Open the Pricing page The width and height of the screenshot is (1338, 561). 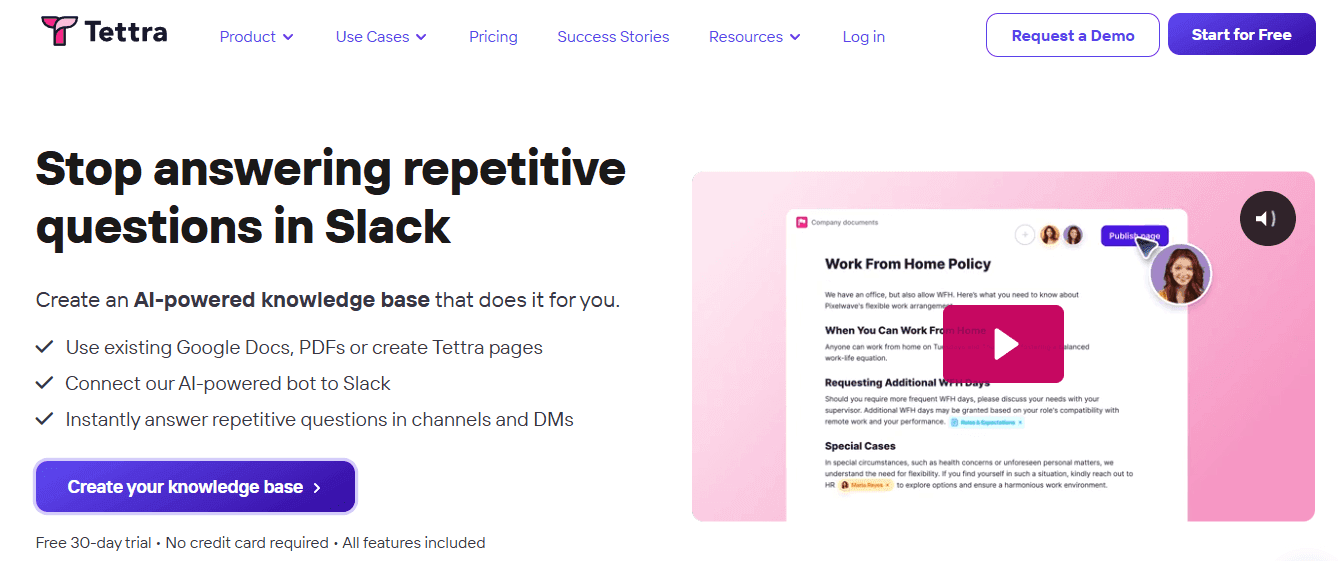click(x=493, y=37)
